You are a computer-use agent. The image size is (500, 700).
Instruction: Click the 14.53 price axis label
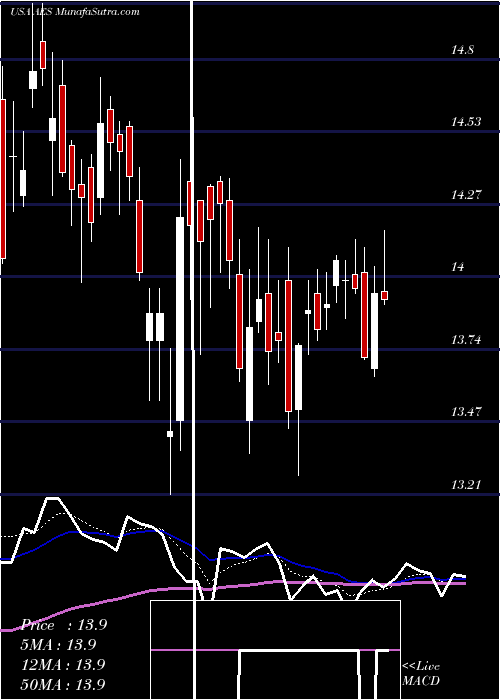[x=466, y=121]
